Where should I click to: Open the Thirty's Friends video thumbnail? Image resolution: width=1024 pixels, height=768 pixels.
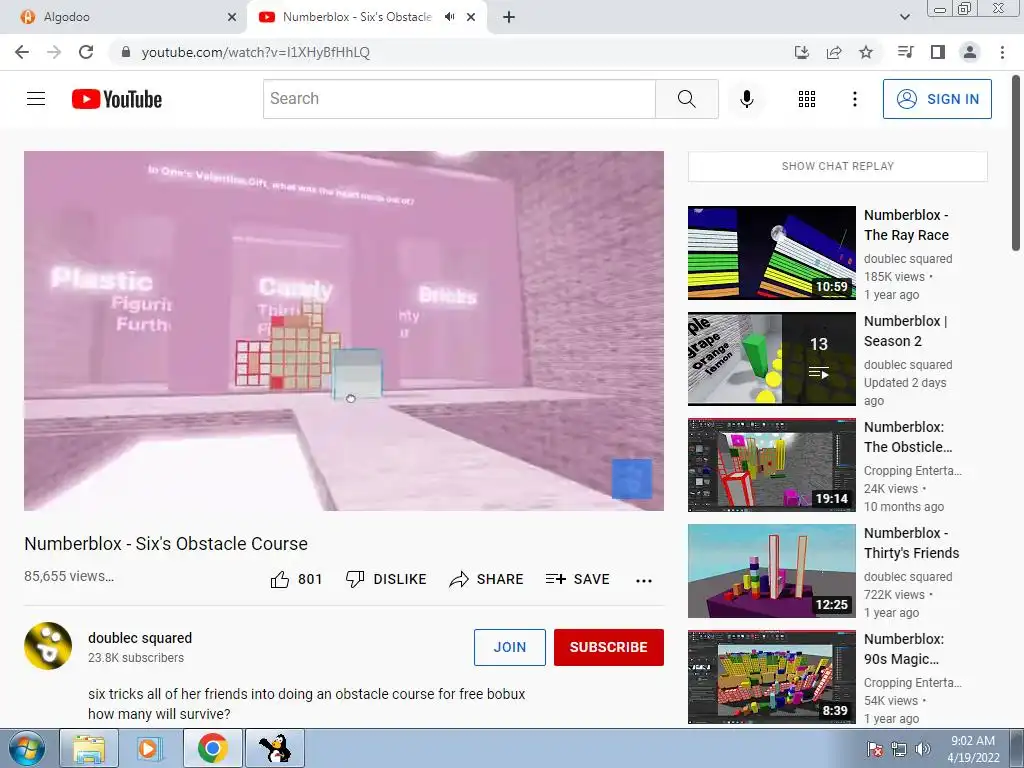(x=771, y=571)
